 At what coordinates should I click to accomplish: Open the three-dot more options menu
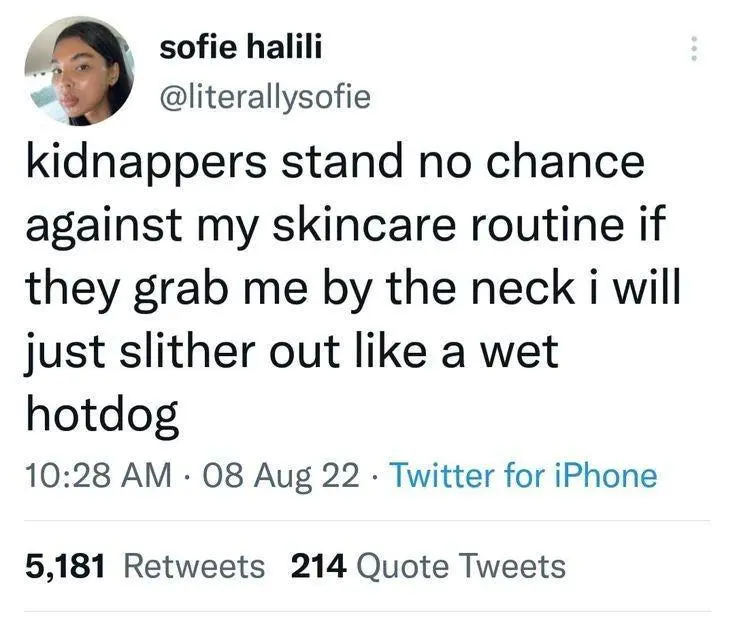[x=694, y=48]
